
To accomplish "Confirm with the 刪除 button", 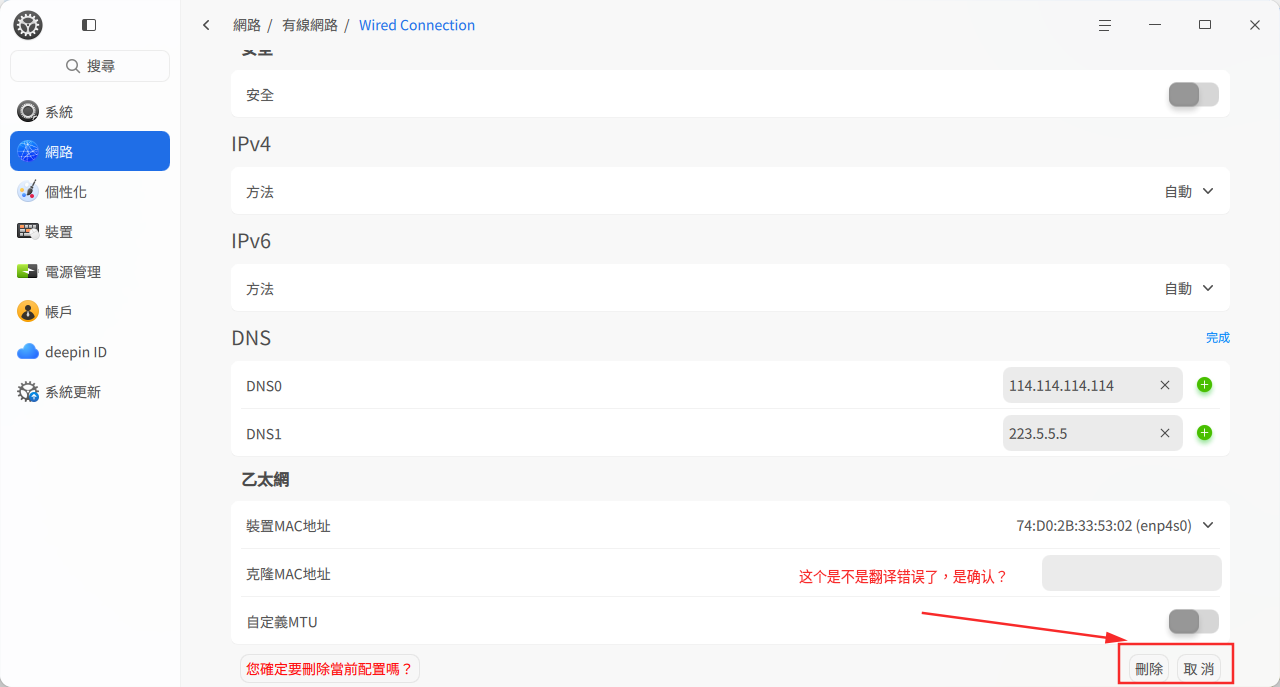I will [x=1149, y=669].
